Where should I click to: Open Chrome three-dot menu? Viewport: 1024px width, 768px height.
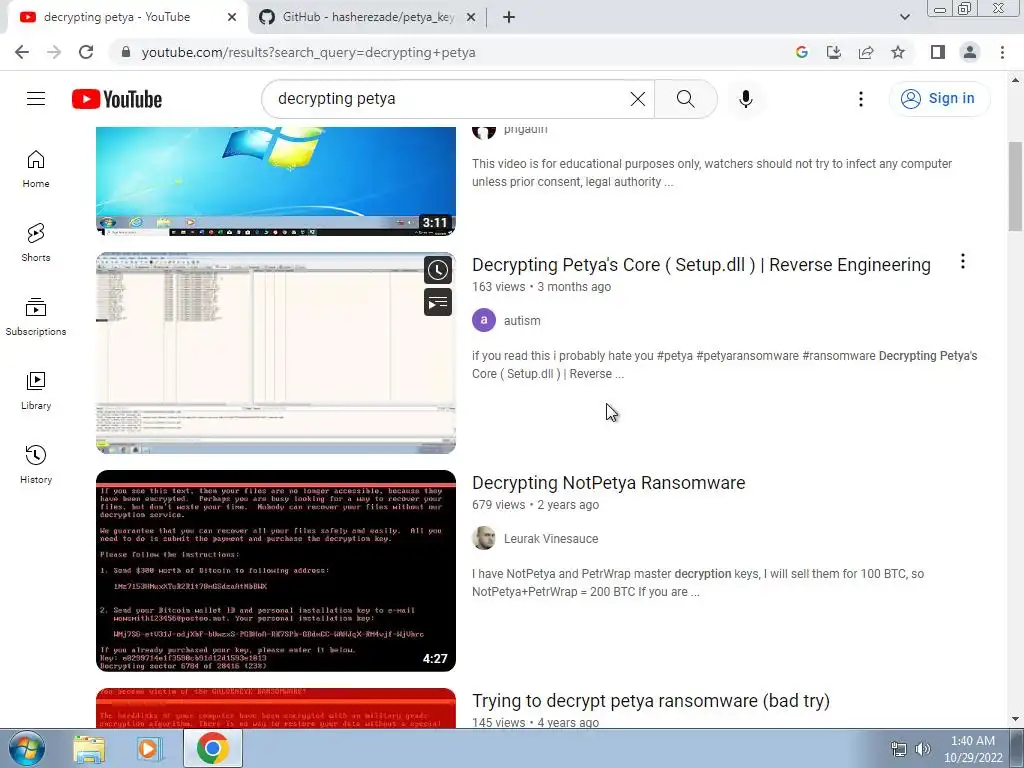click(x=1002, y=52)
